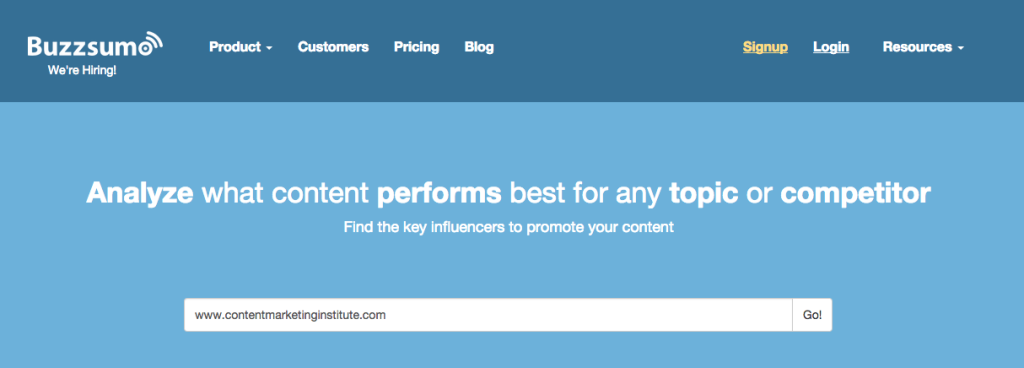
Task: Focus the URL search input field
Action: click(x=488, y=315)
